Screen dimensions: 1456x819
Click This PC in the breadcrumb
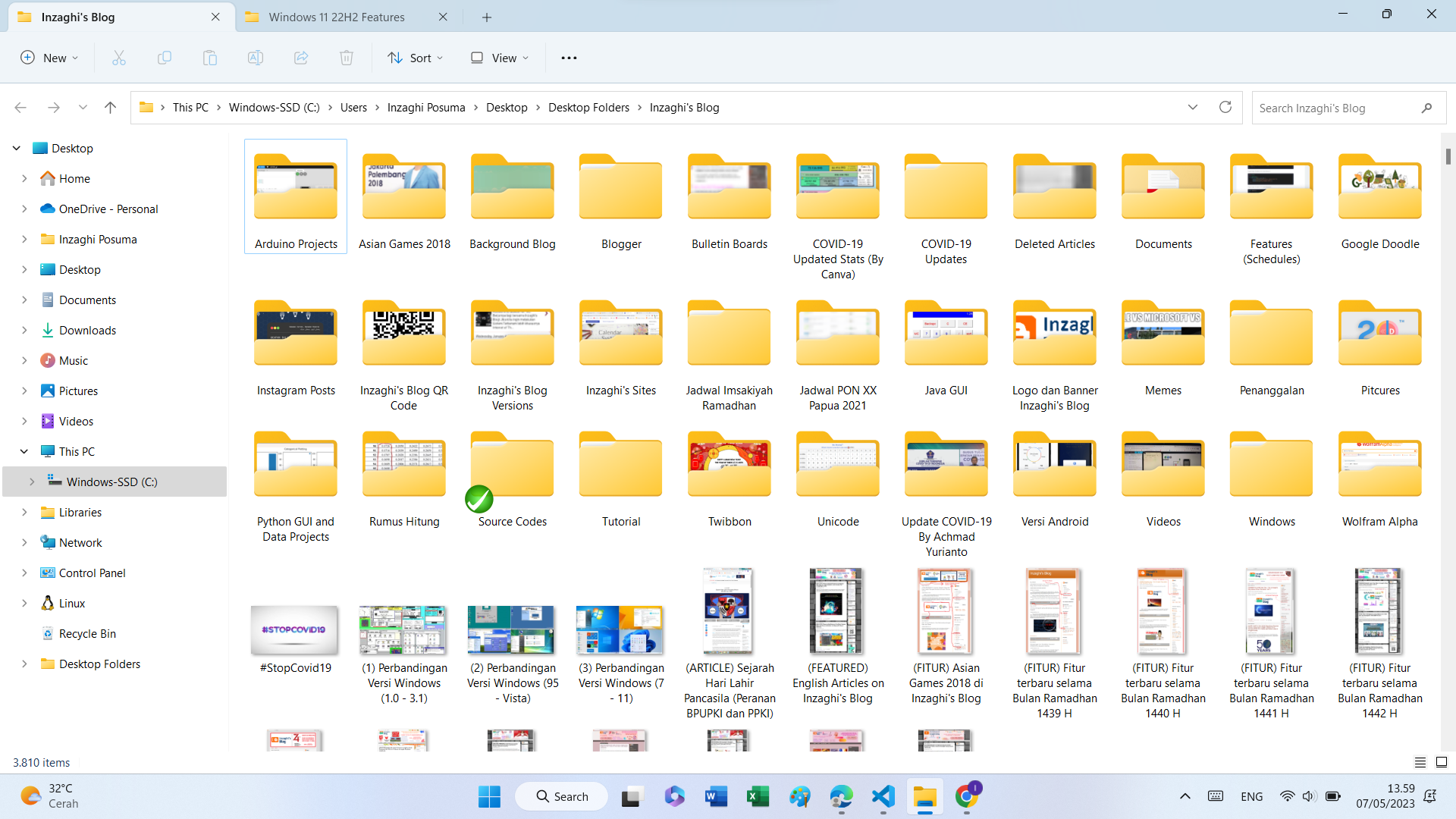190,108
